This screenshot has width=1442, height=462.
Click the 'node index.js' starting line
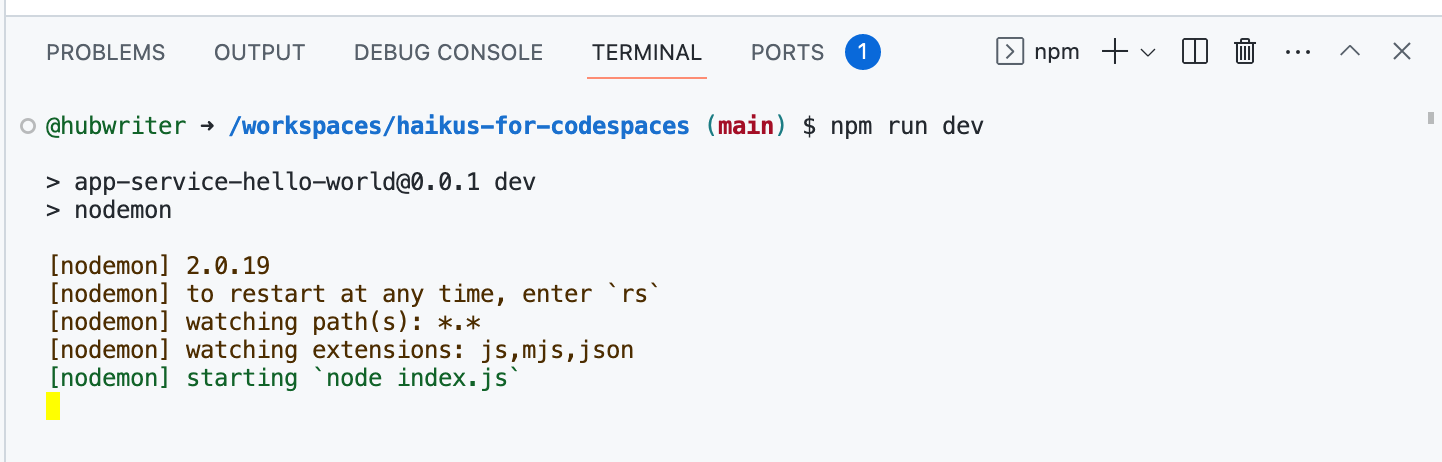pos(285,378)
